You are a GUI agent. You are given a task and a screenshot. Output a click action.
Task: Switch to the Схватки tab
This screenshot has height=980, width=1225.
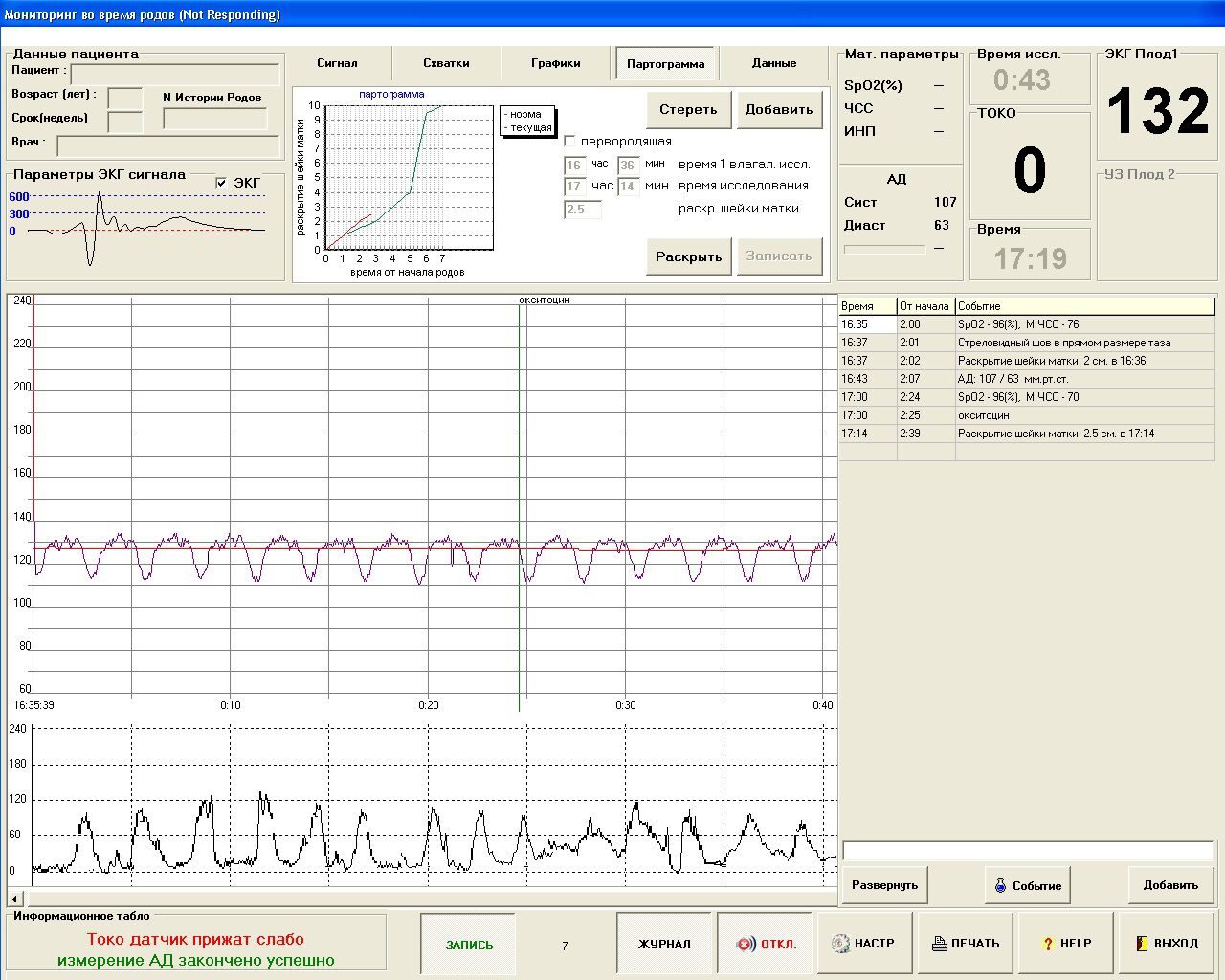pyautogui.click(x=446, y=63)
